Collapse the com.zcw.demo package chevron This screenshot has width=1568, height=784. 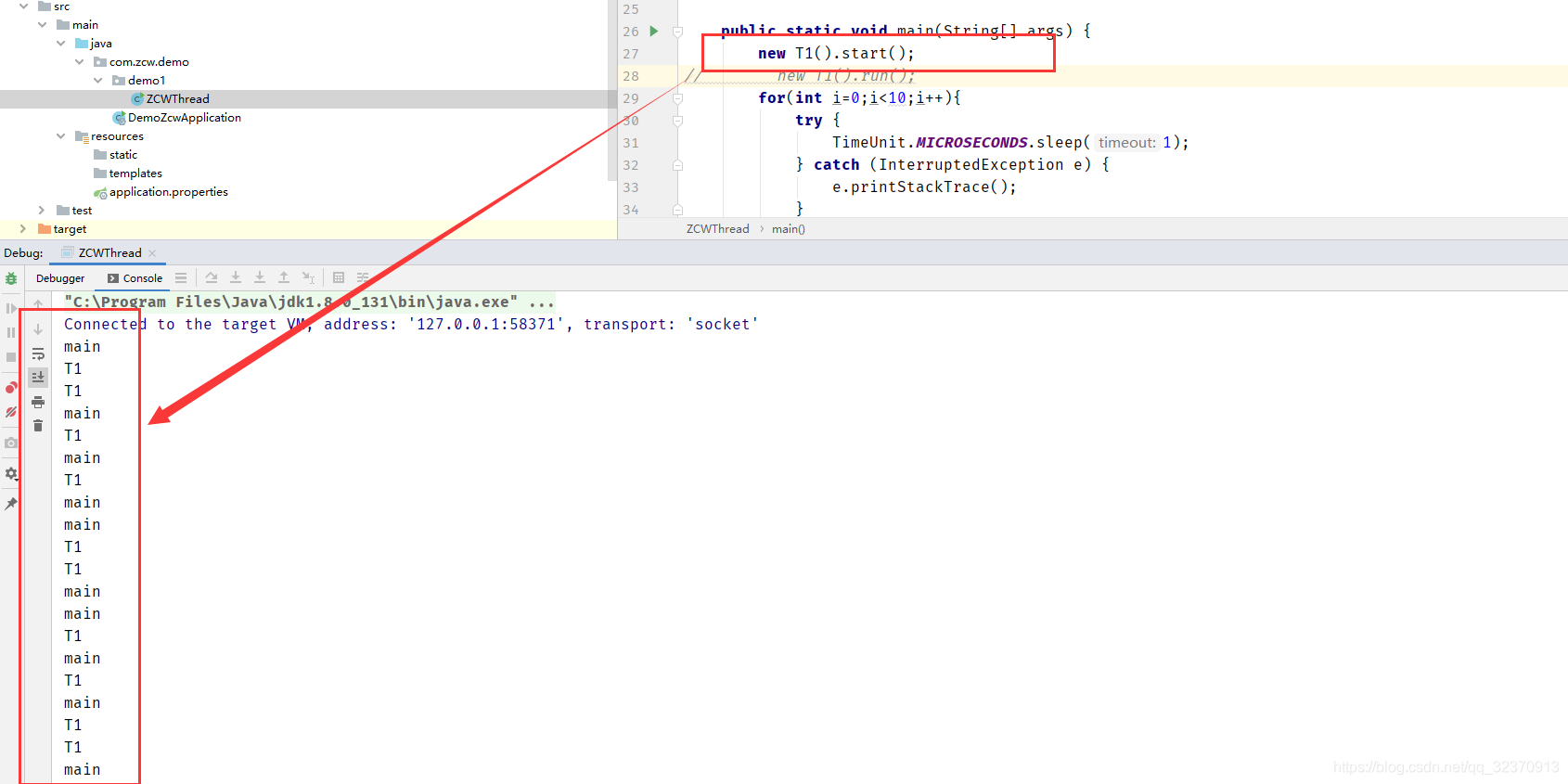click(79, 62)
